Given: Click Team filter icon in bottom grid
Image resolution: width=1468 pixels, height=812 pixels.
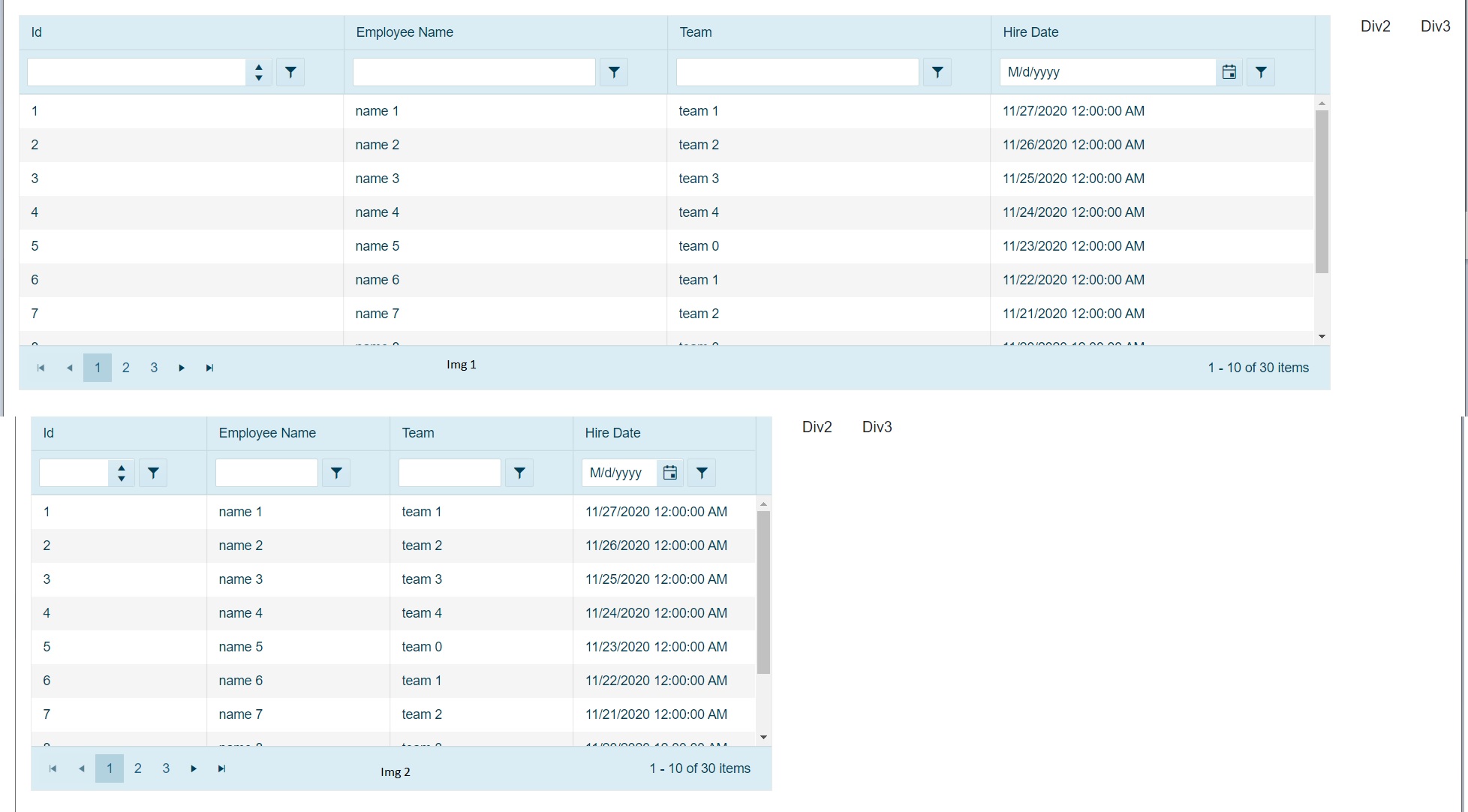Looking at the screenshot, I should (x=519, y=473).
